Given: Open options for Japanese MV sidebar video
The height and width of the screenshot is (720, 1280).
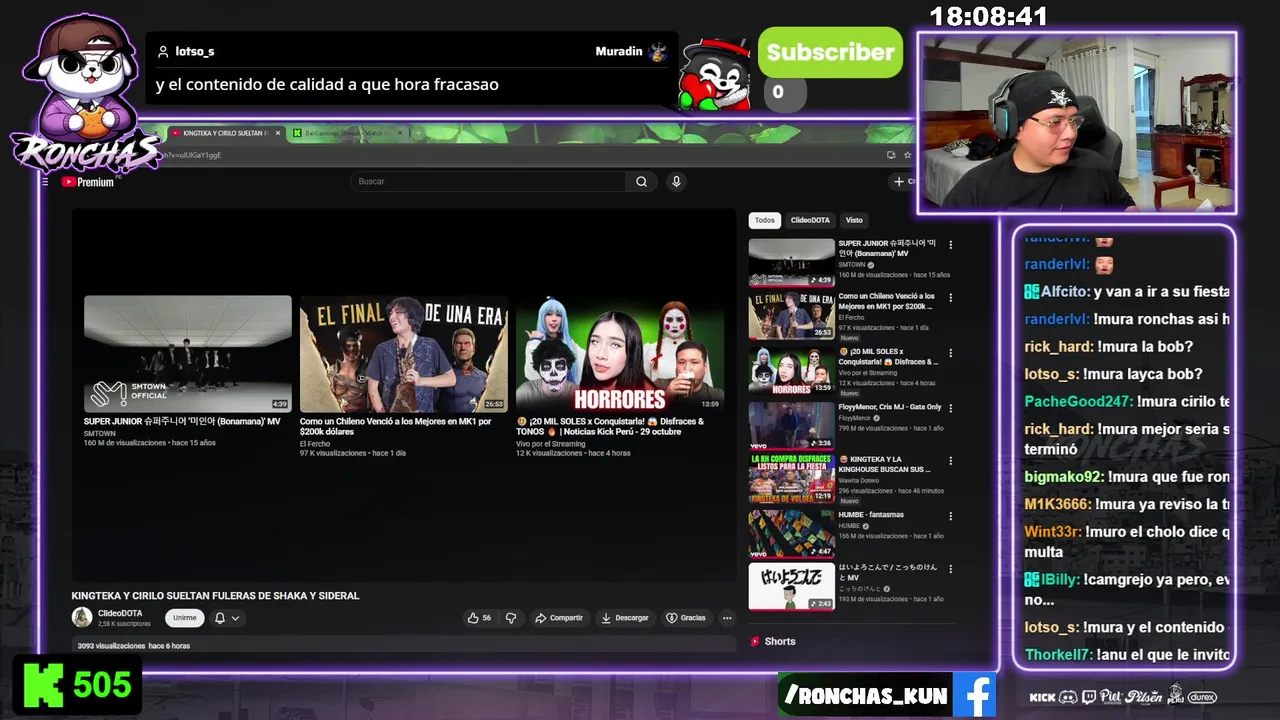Looking at the screenshot, I should pyautogui.click(x=950, y=569).
